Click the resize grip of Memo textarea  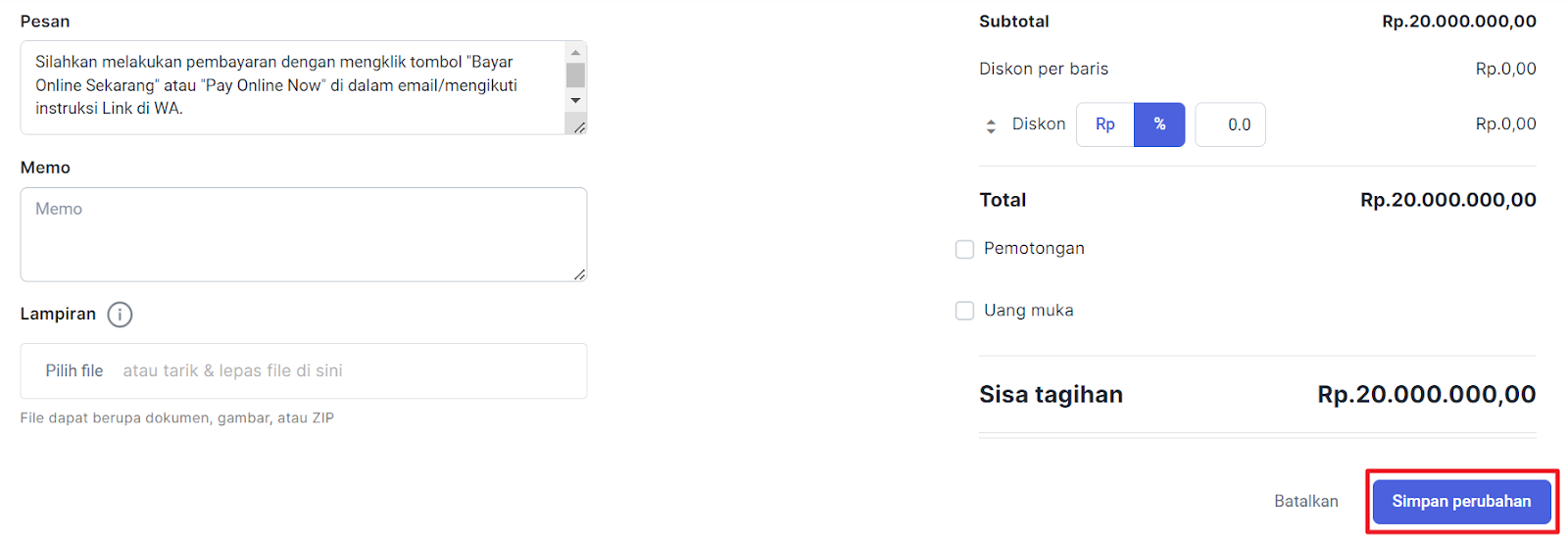pyautogui.click(x=579, y=274)
